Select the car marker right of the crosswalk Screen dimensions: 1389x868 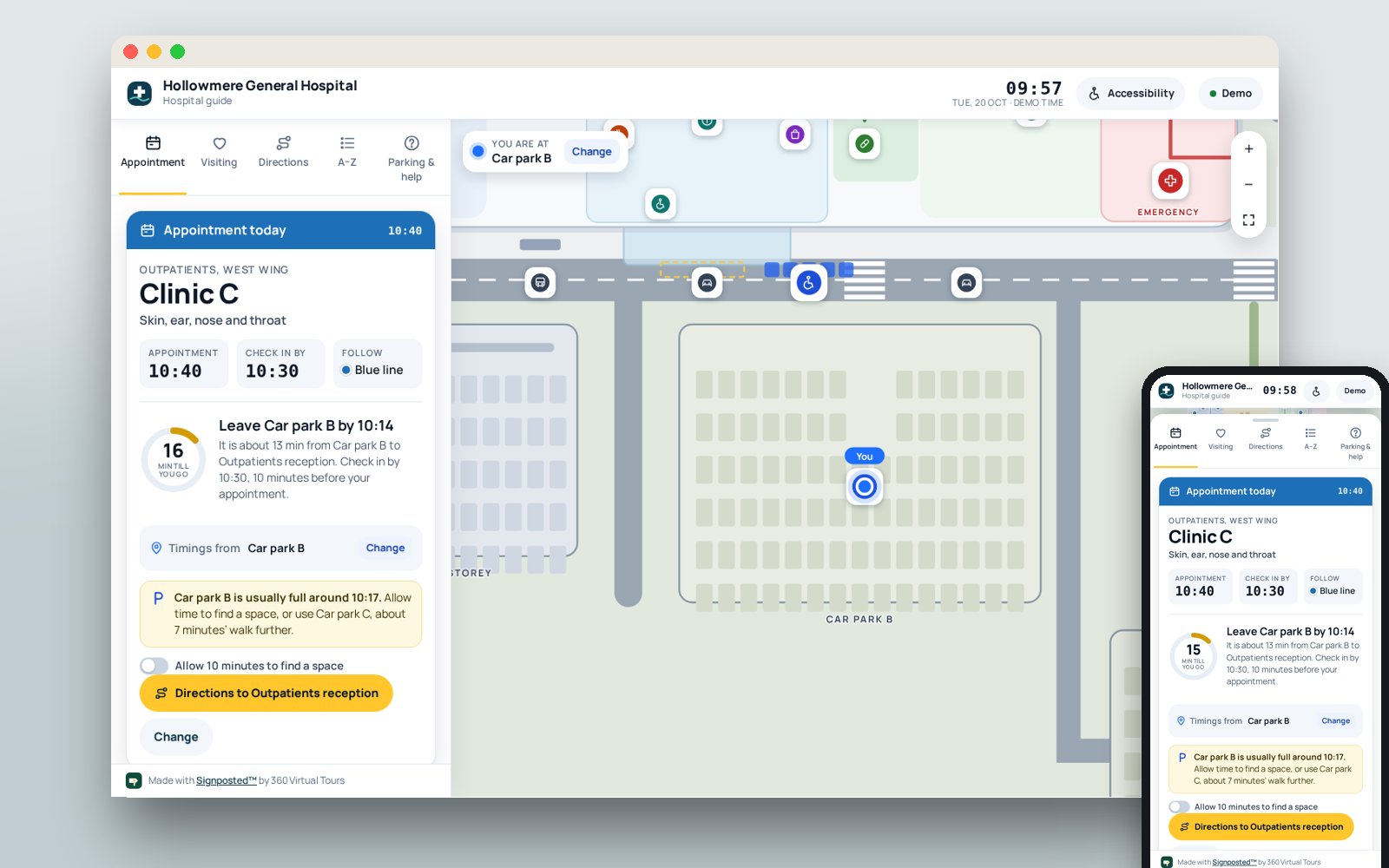point(966,282)
